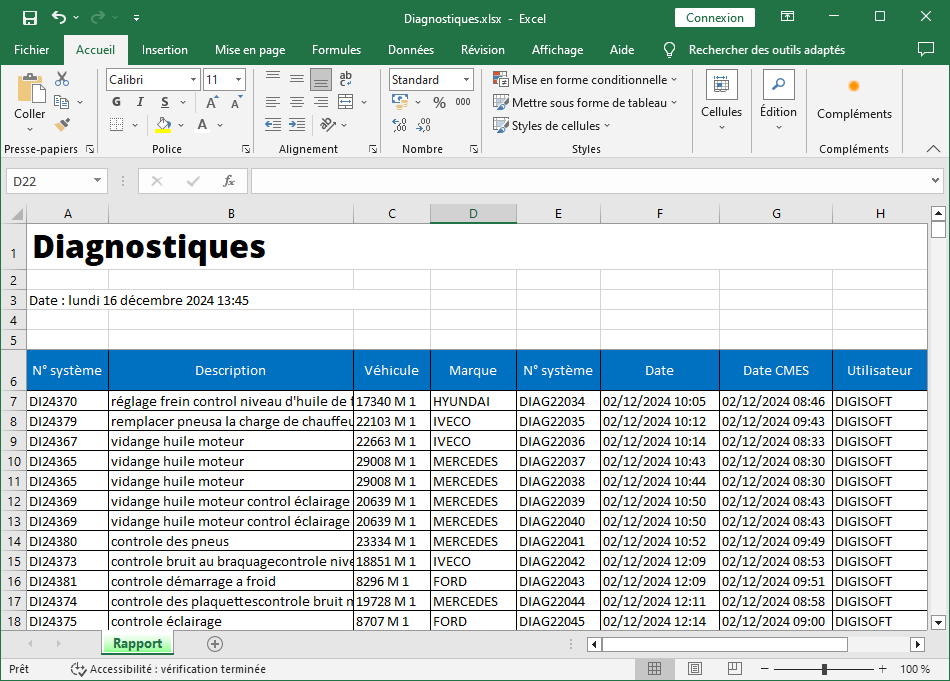The width and height of the screenshot is (950, 681).
Task: Click the Save icon in title bar
Action: (30, 18)
